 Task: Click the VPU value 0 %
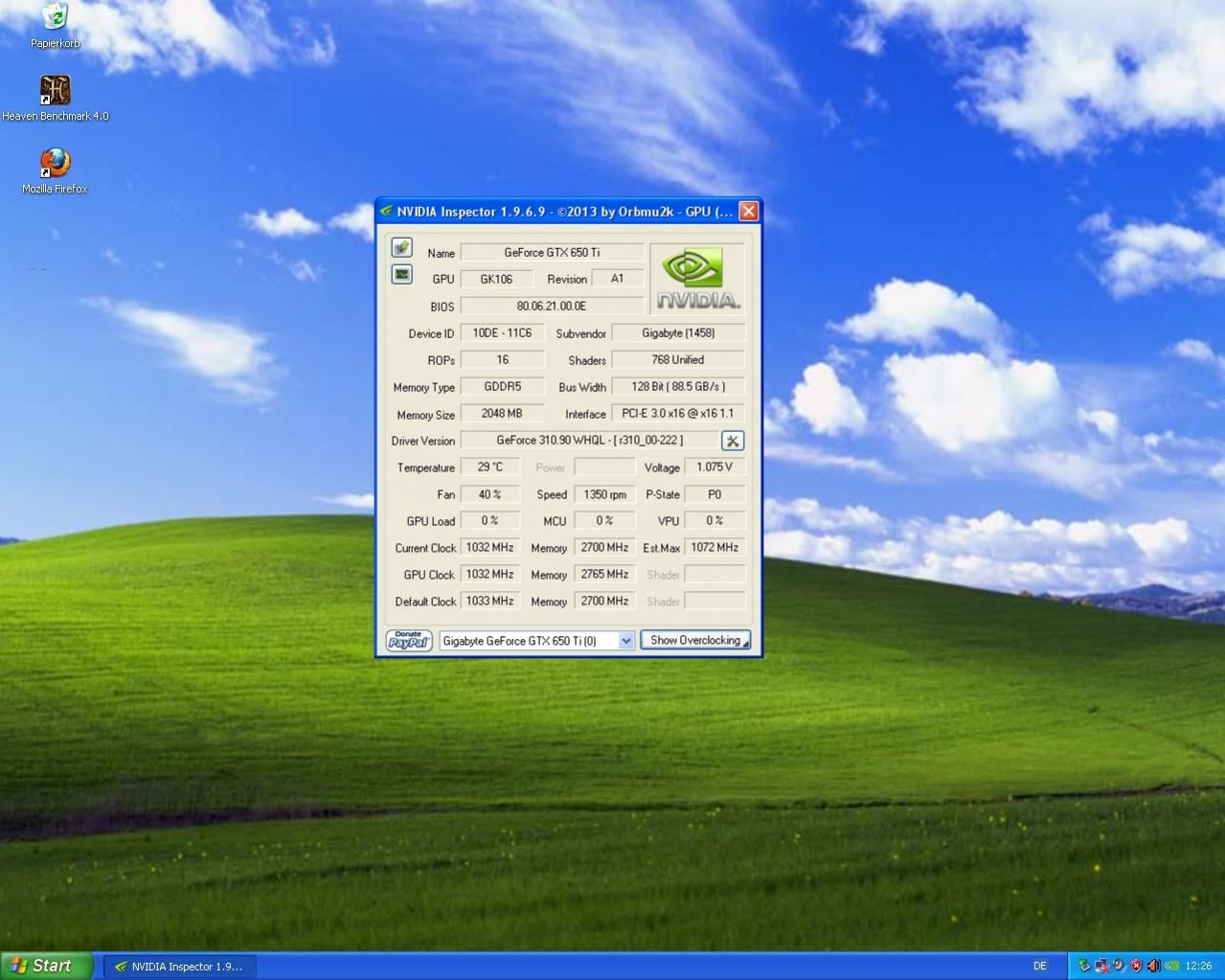coord(715,520)
